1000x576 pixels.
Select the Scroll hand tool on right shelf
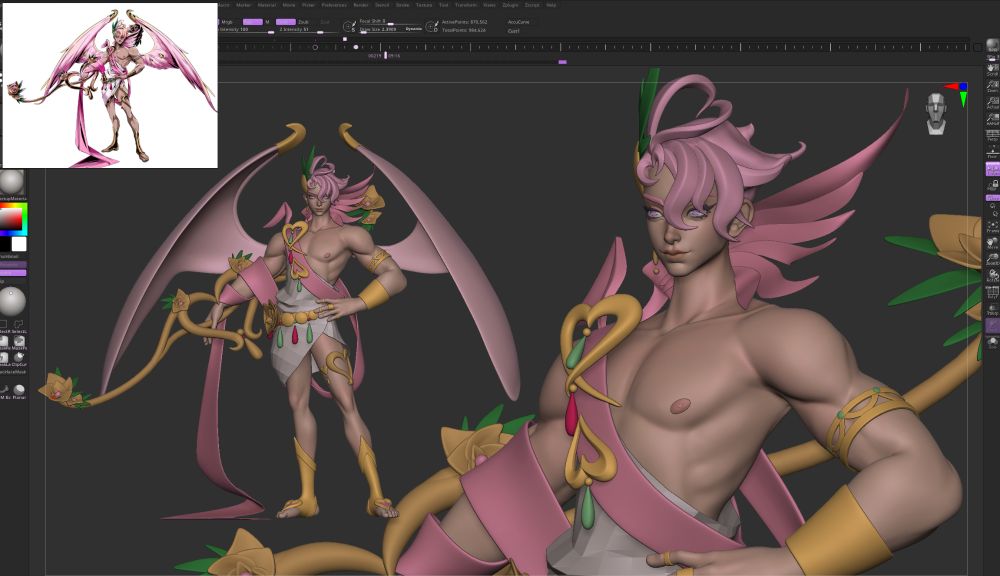point(992,68)
